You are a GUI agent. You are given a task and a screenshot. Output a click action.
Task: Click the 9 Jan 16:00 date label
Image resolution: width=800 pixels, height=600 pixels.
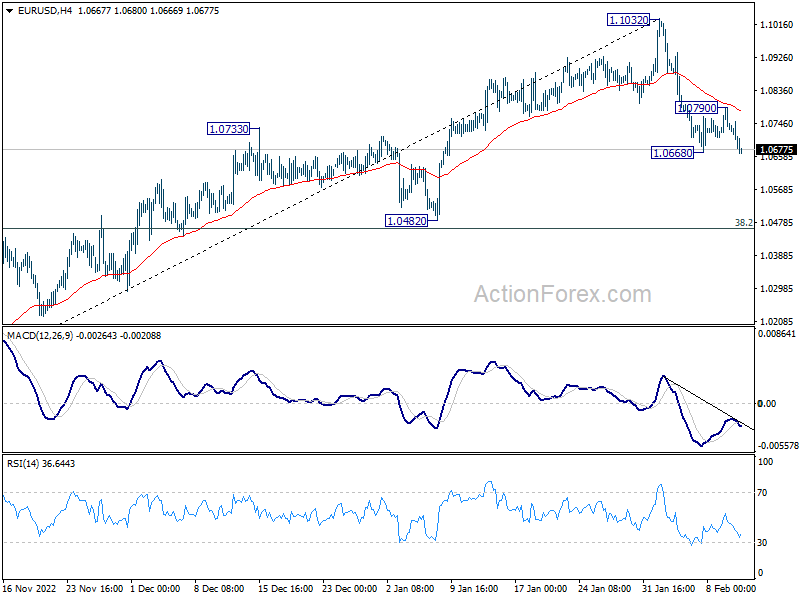point(474,588)
